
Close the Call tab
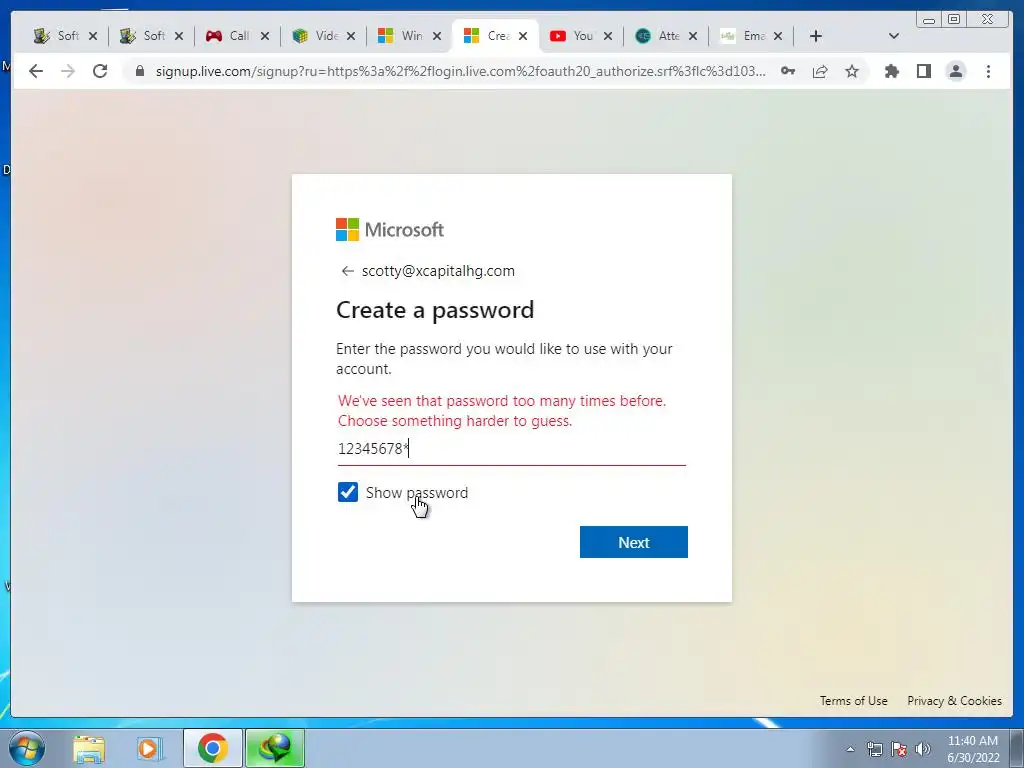(264, 36)
